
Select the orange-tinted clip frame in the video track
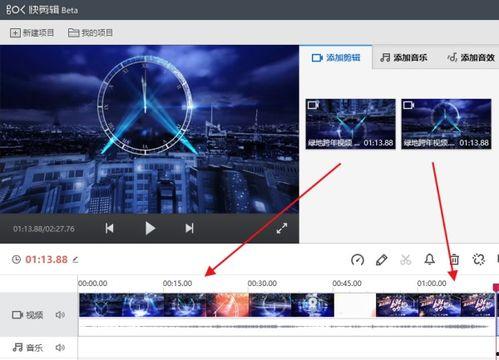click(x=227, y=305)
